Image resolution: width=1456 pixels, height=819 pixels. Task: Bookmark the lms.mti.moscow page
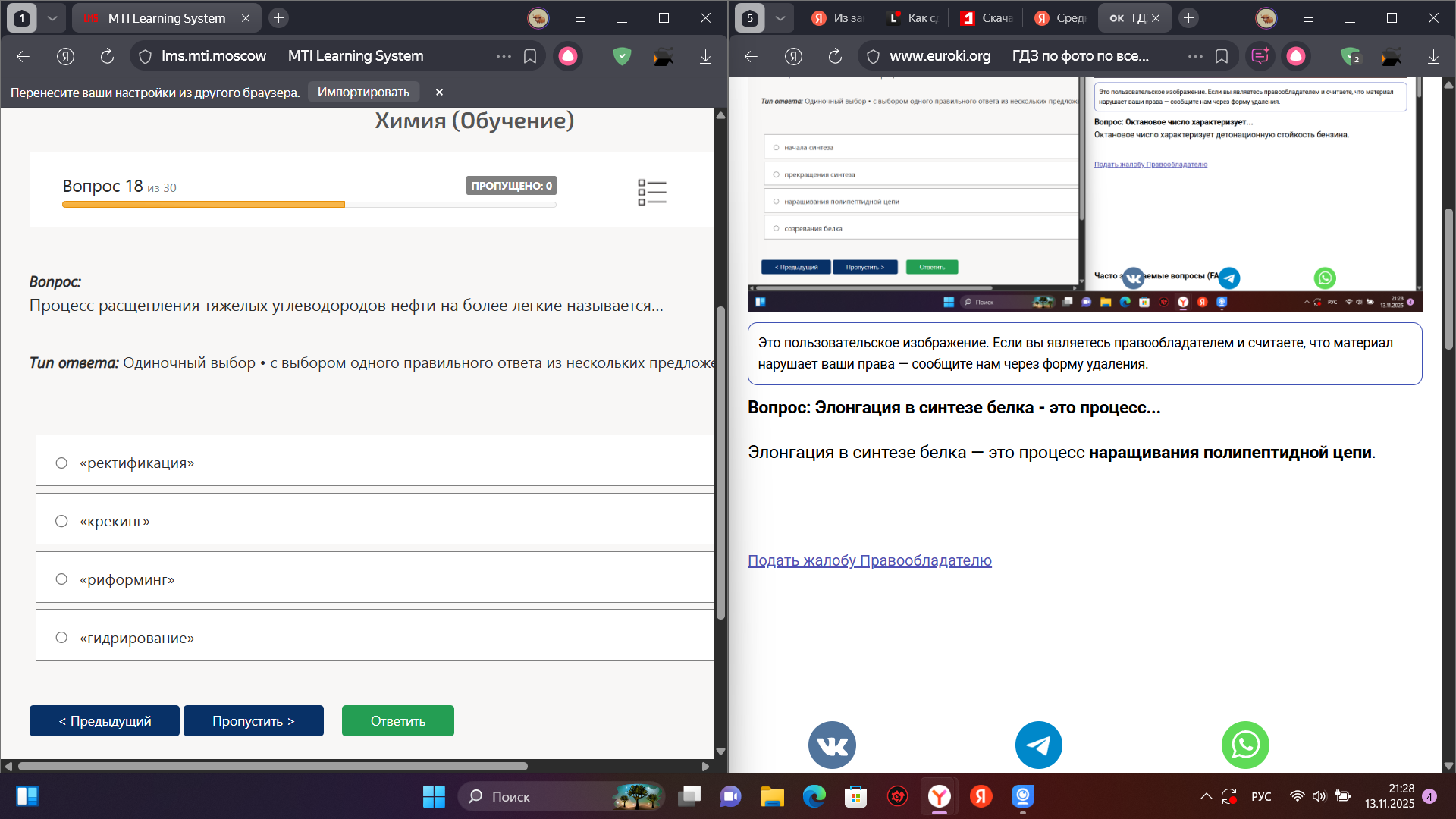(x=530, y=56)
